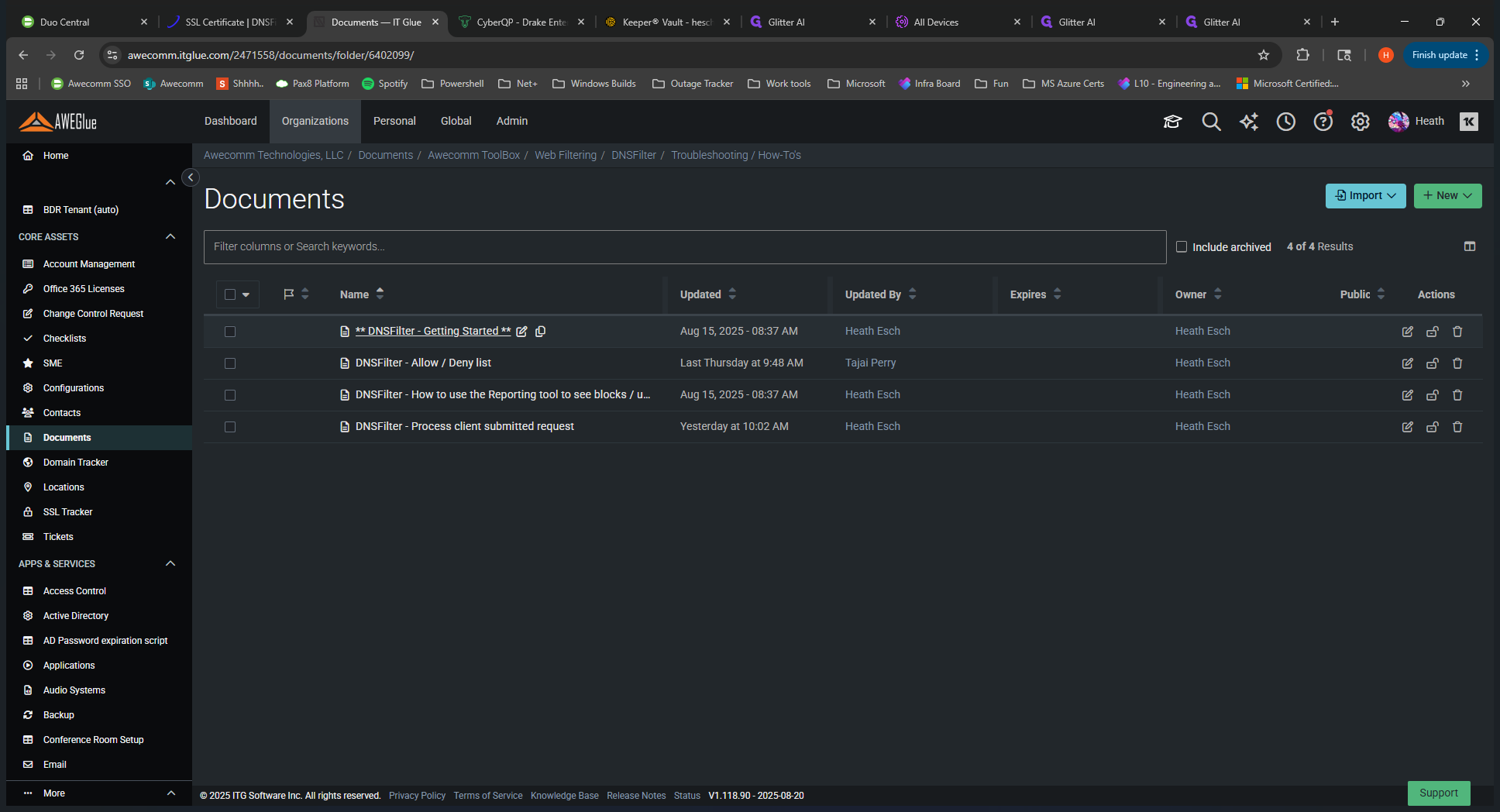Open breadcrumb Awecomm ToolBox
This screenshot has width=1500, height=812.
(473, 155)
